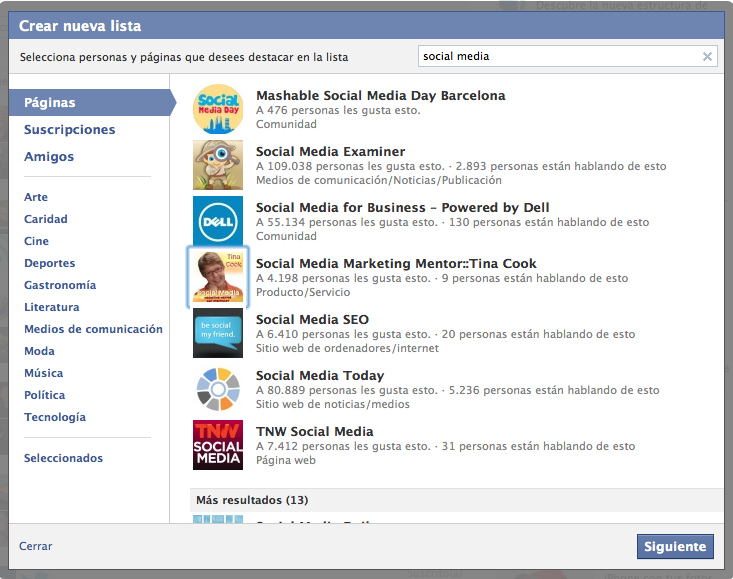Select Social Media SEO page thumbnail
The height and width of the screenshot is (579, 733).
[x=218, y=333]
